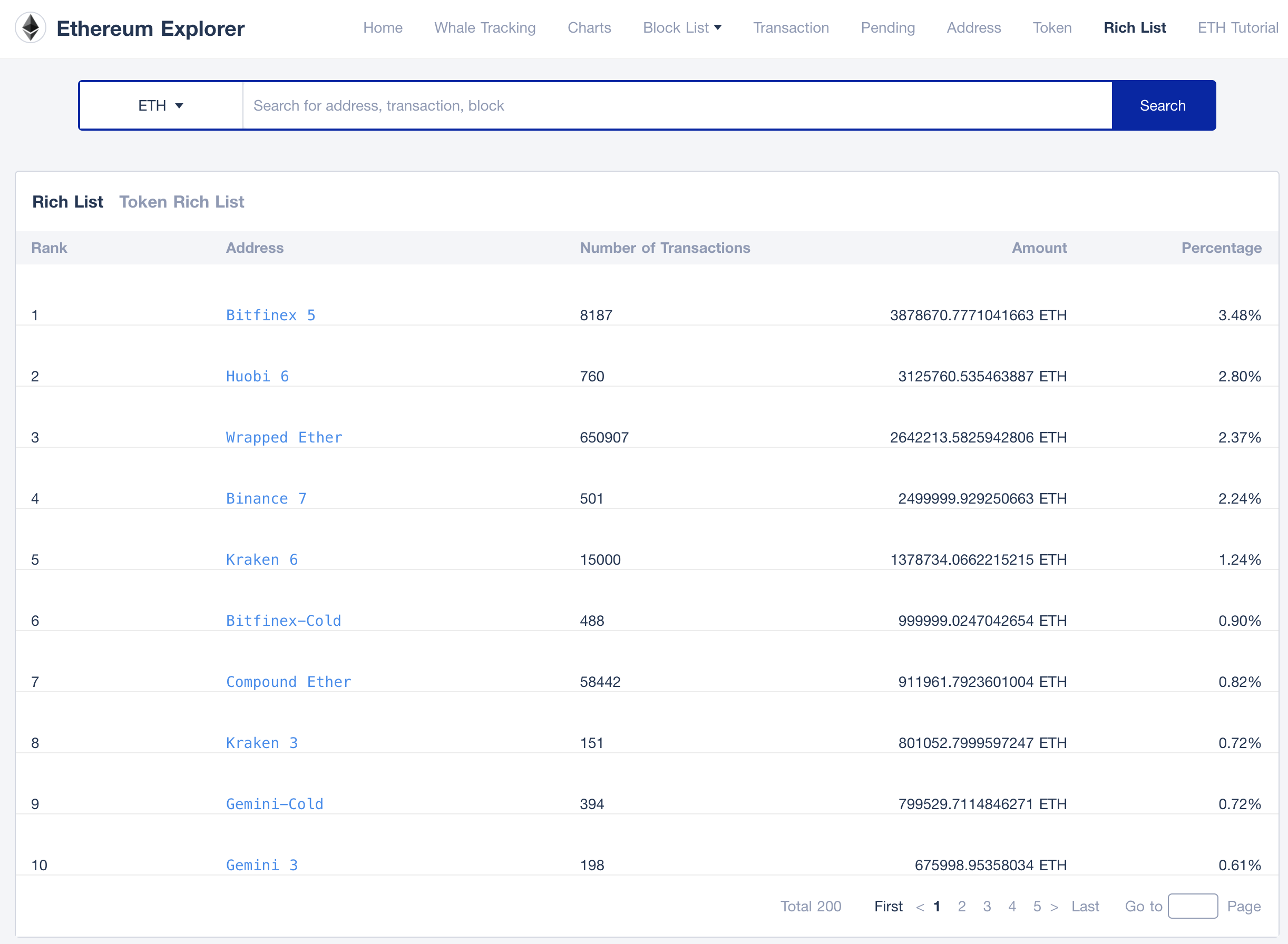Click transaction count 650907 for Wrapped Ether
1288x944 pixels.
604,437
